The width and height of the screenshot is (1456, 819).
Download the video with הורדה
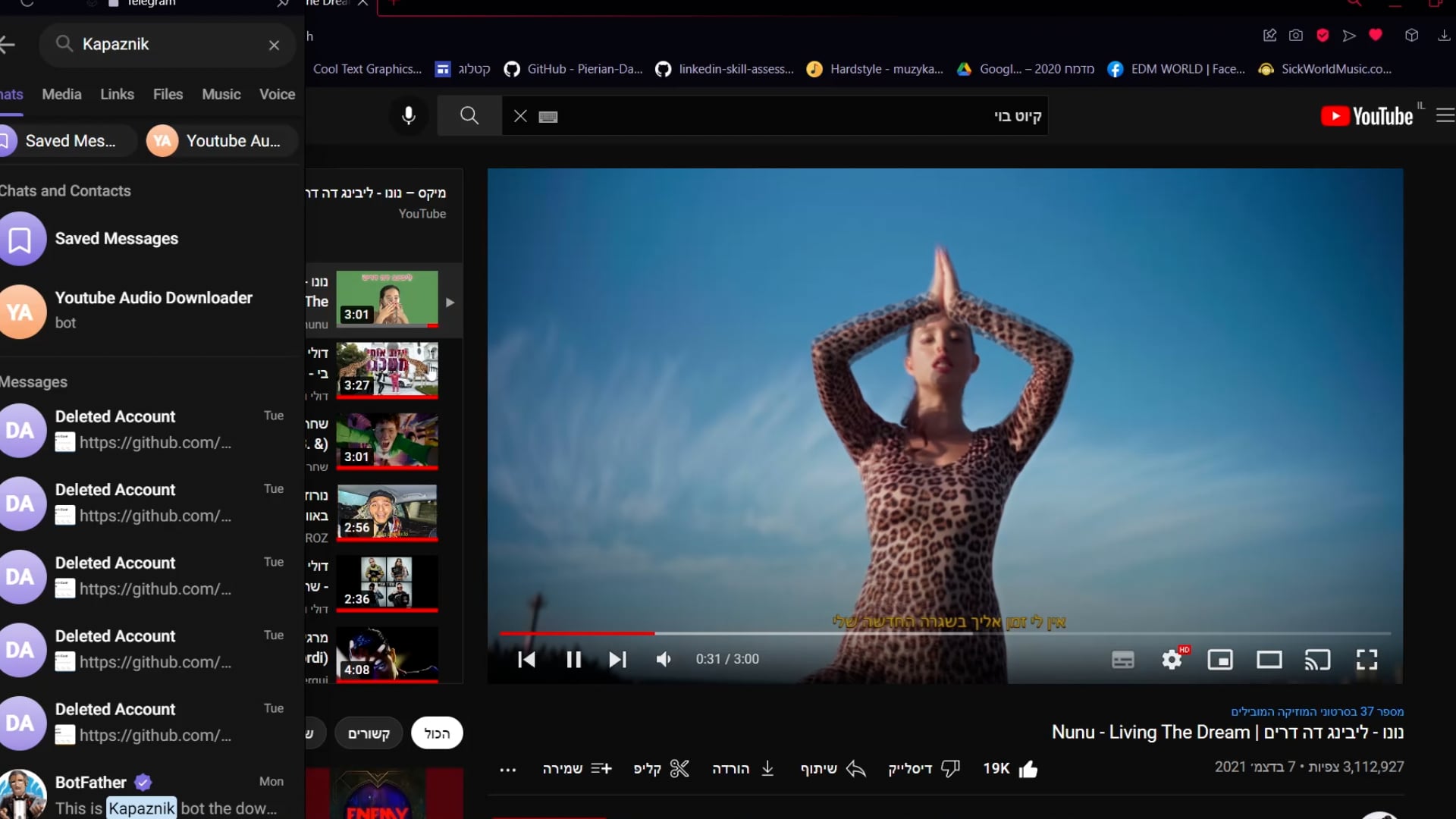click(743, 769)
